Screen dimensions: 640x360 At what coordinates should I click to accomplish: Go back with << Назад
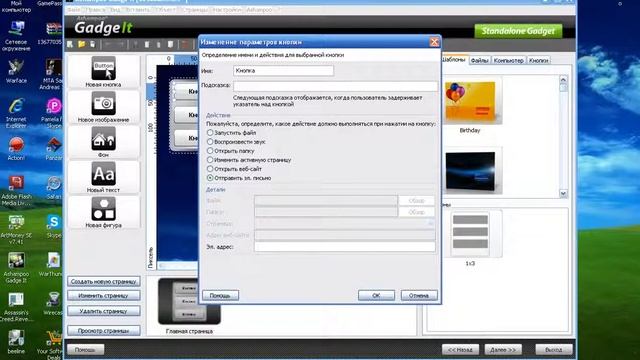tap(460, 350)
